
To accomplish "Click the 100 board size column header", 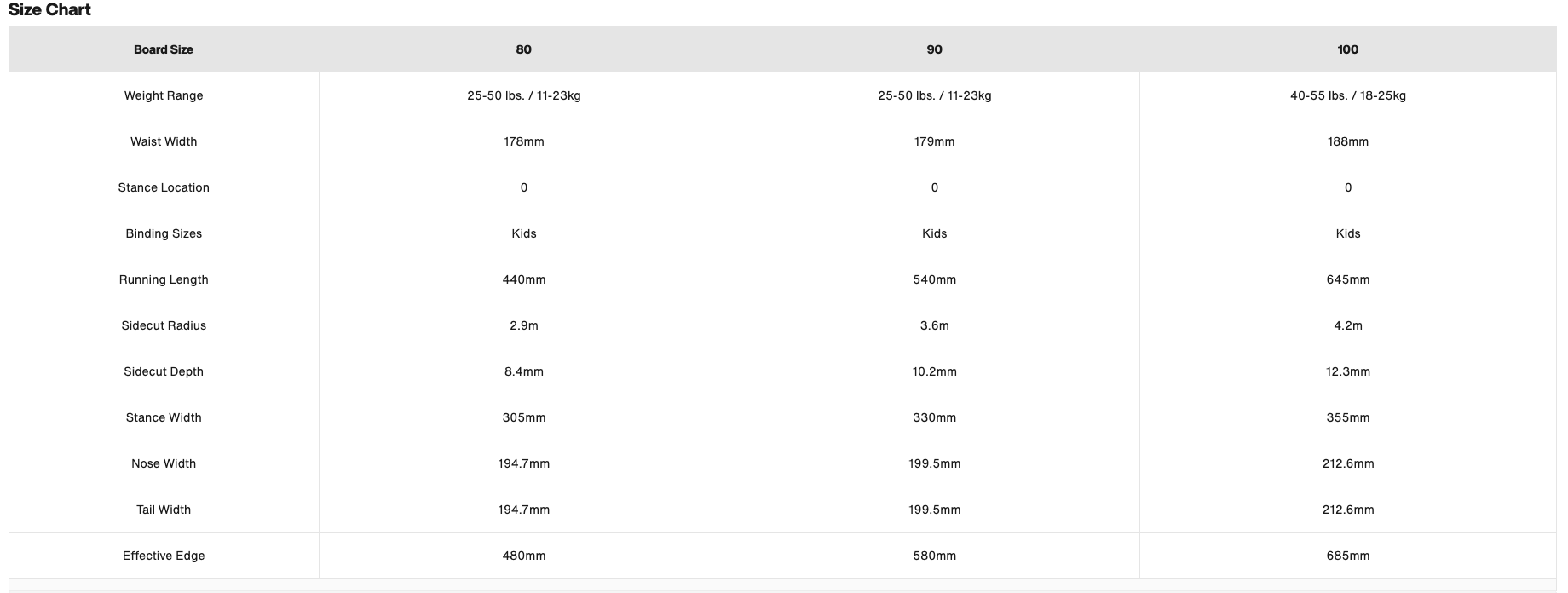I will click(x=1347, y=49).
